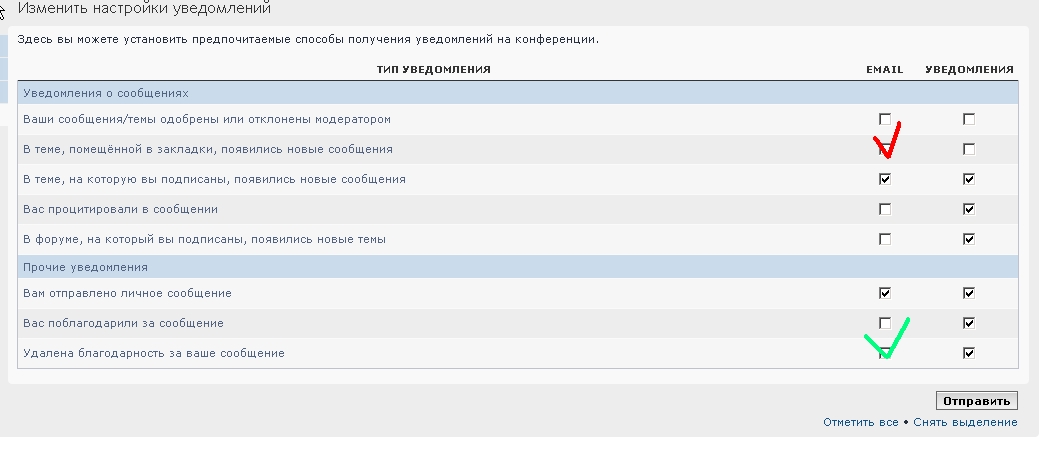Enable email for new topics in subscribed forum
Viewport: 1051px width, 460px height.
coord(884,240)
